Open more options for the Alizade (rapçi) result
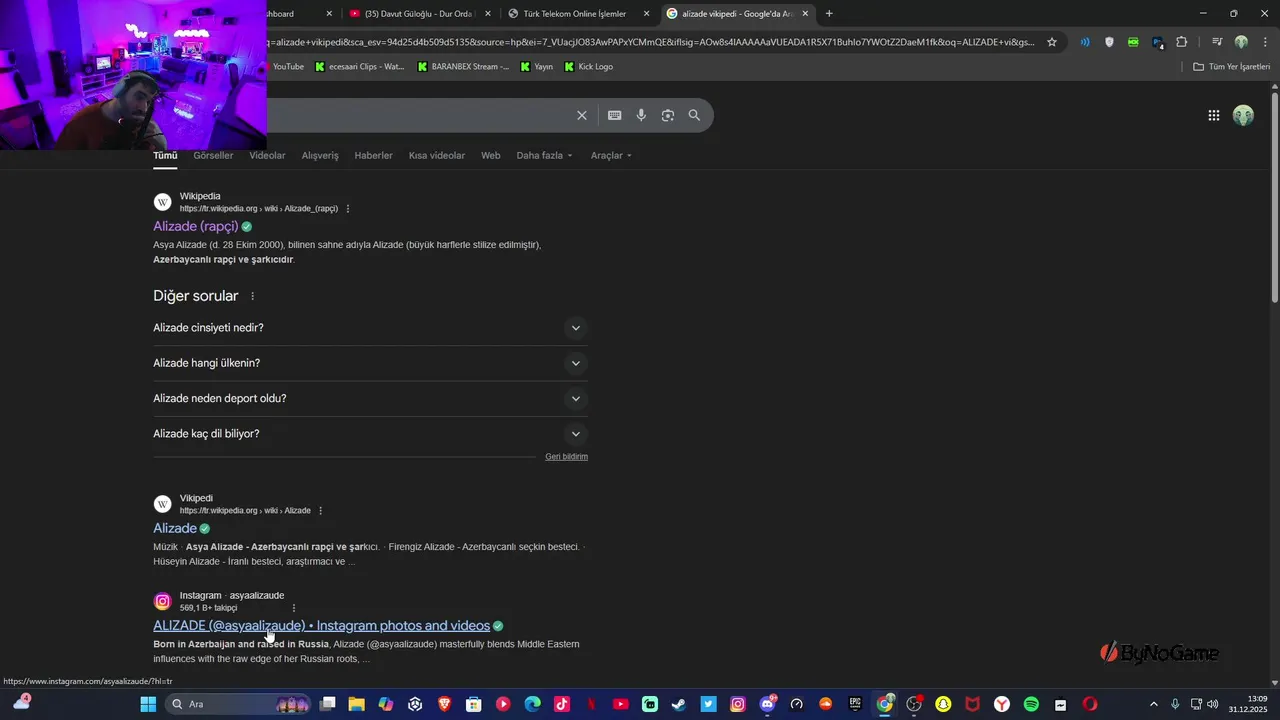The height and width of the screenshot is (720, 1280). [x=348, y=209]
